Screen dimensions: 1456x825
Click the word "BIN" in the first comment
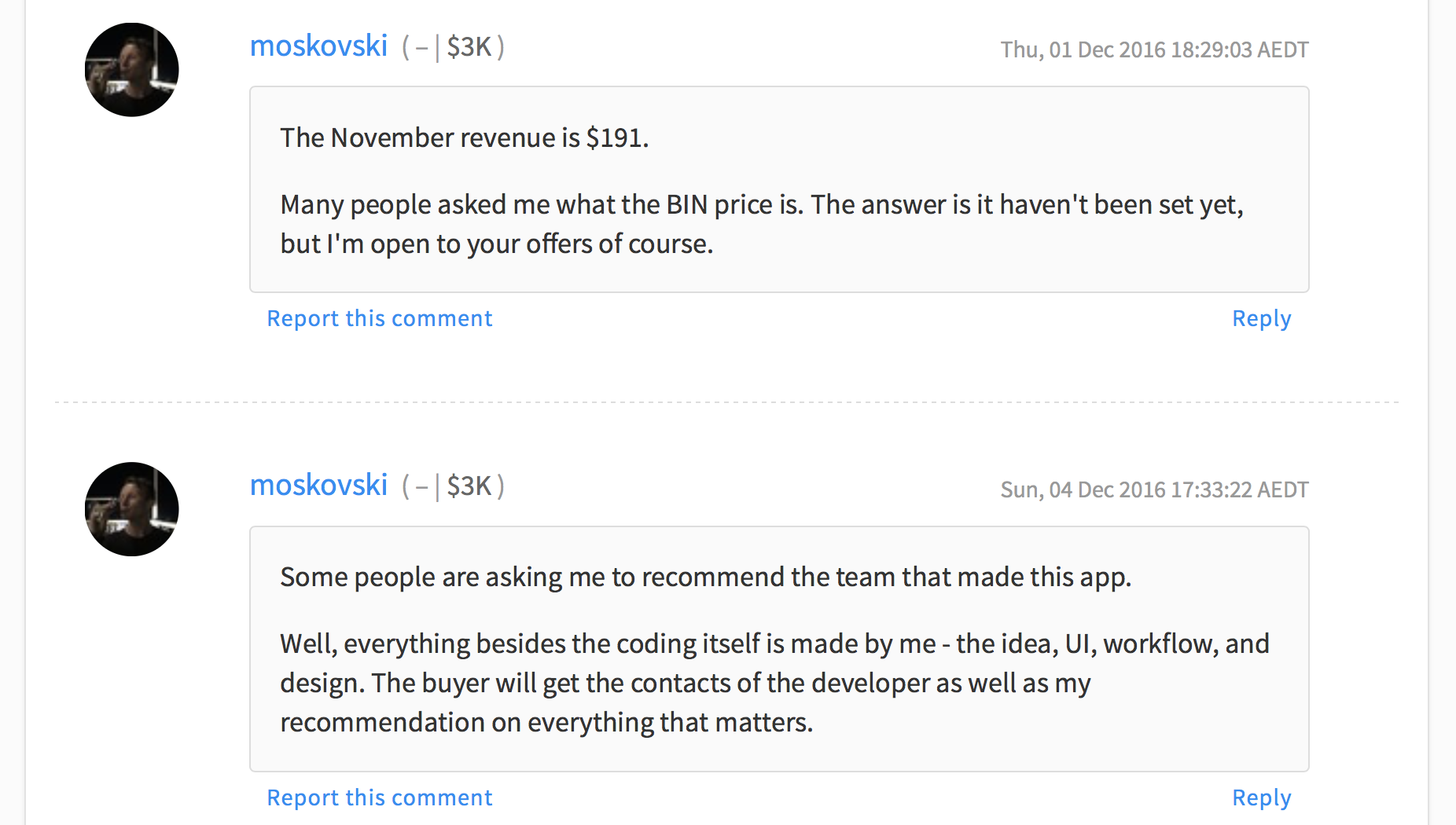686,204
